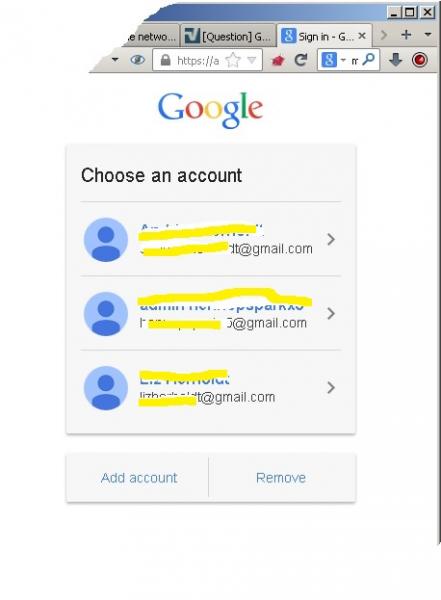
Task: Open the dropdown arrow left of the eye icon
Action: point(115,60)
